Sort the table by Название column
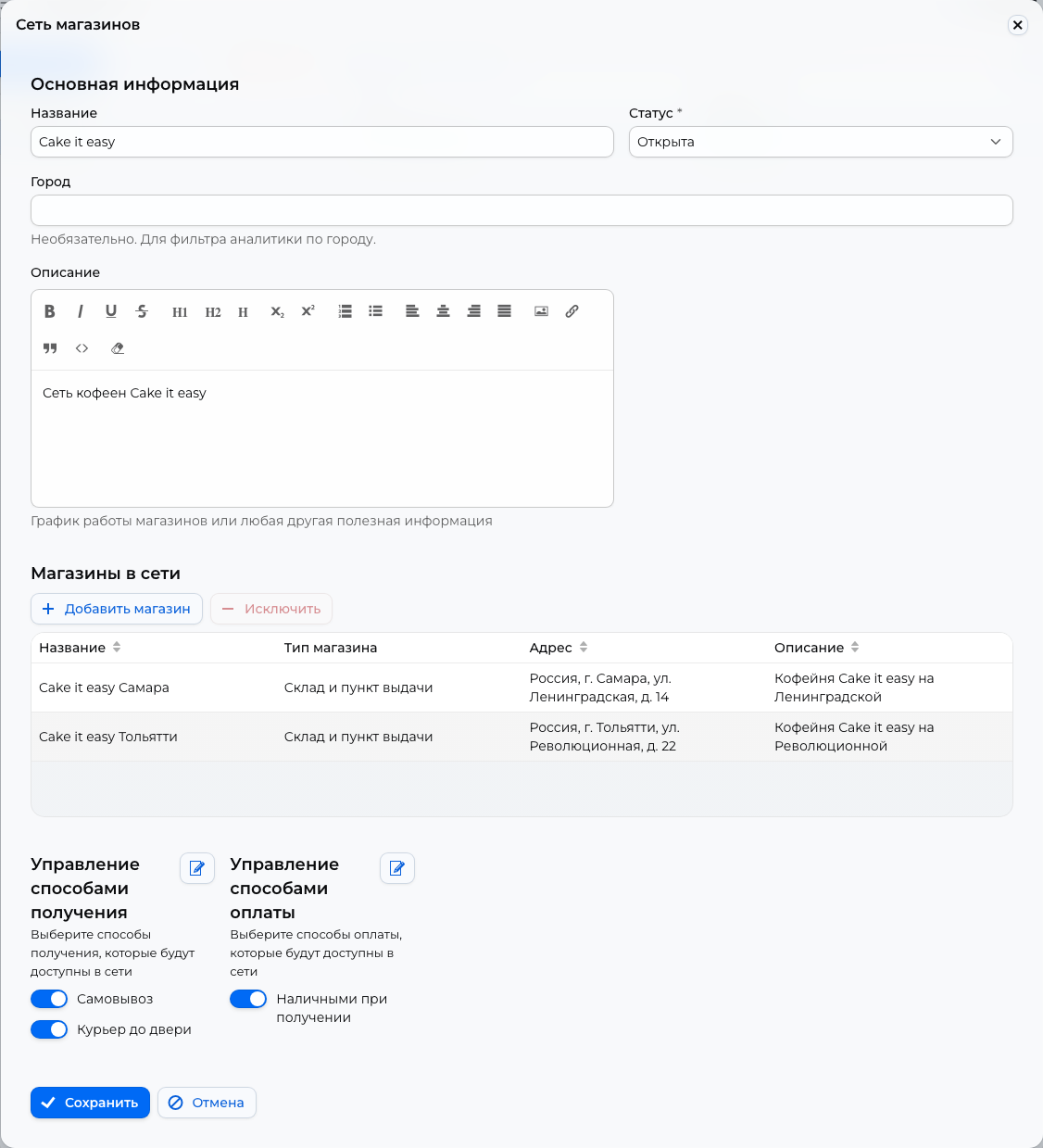Viewport: 1043px width, 1148px height. click(117, 648)
